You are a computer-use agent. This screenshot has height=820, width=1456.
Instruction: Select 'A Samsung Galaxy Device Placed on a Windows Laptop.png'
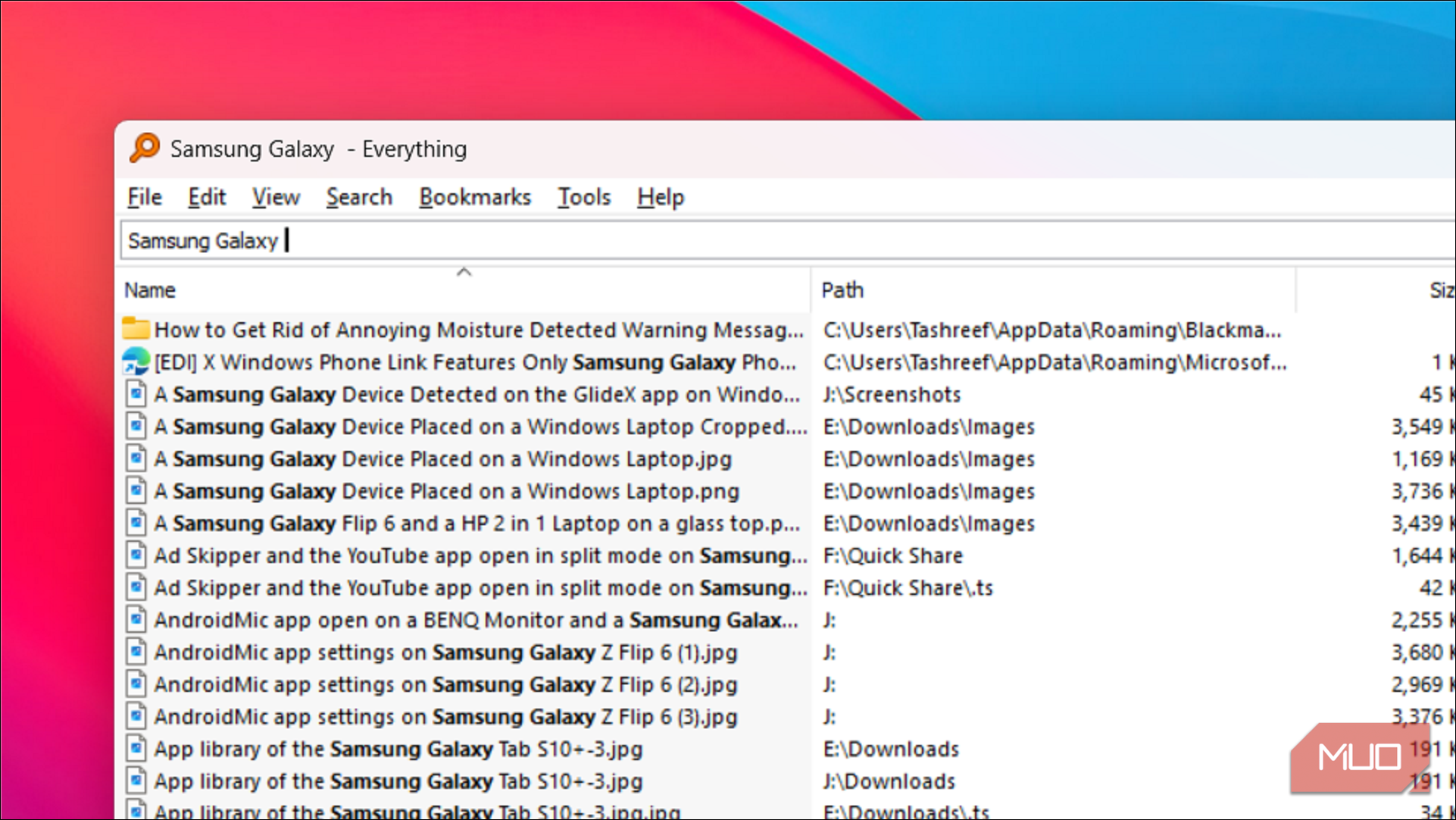[447, 491]
